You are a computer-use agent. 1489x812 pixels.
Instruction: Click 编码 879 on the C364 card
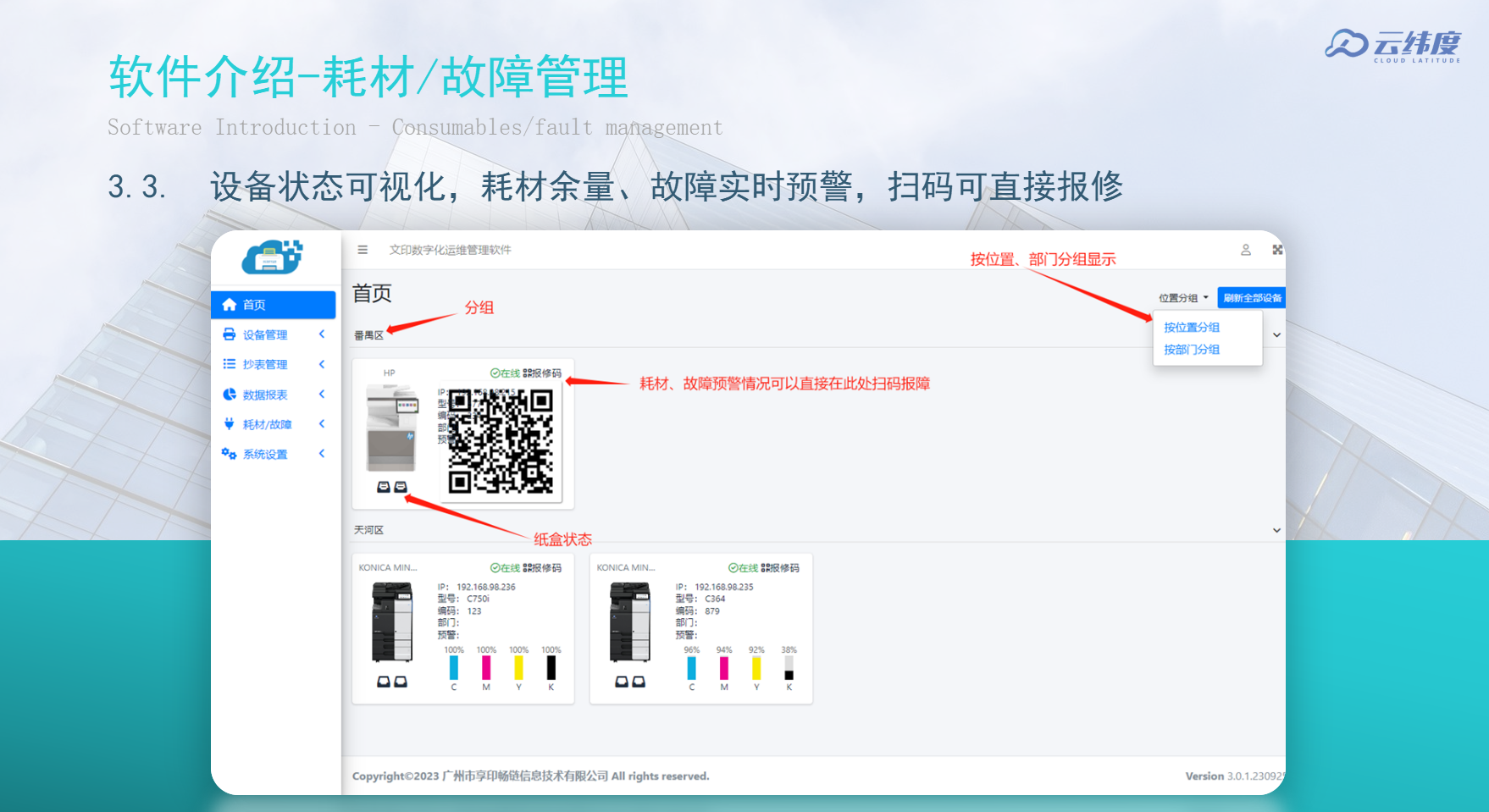coord(697,610)
